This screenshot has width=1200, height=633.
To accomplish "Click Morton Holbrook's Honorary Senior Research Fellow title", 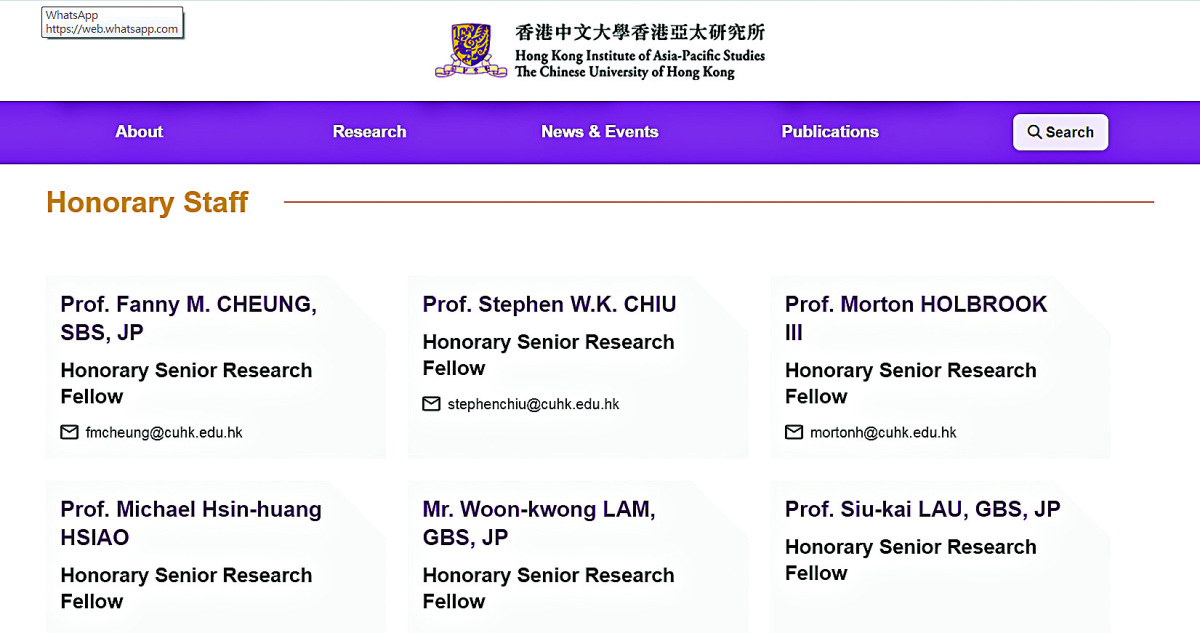I will tap(911, 383).
